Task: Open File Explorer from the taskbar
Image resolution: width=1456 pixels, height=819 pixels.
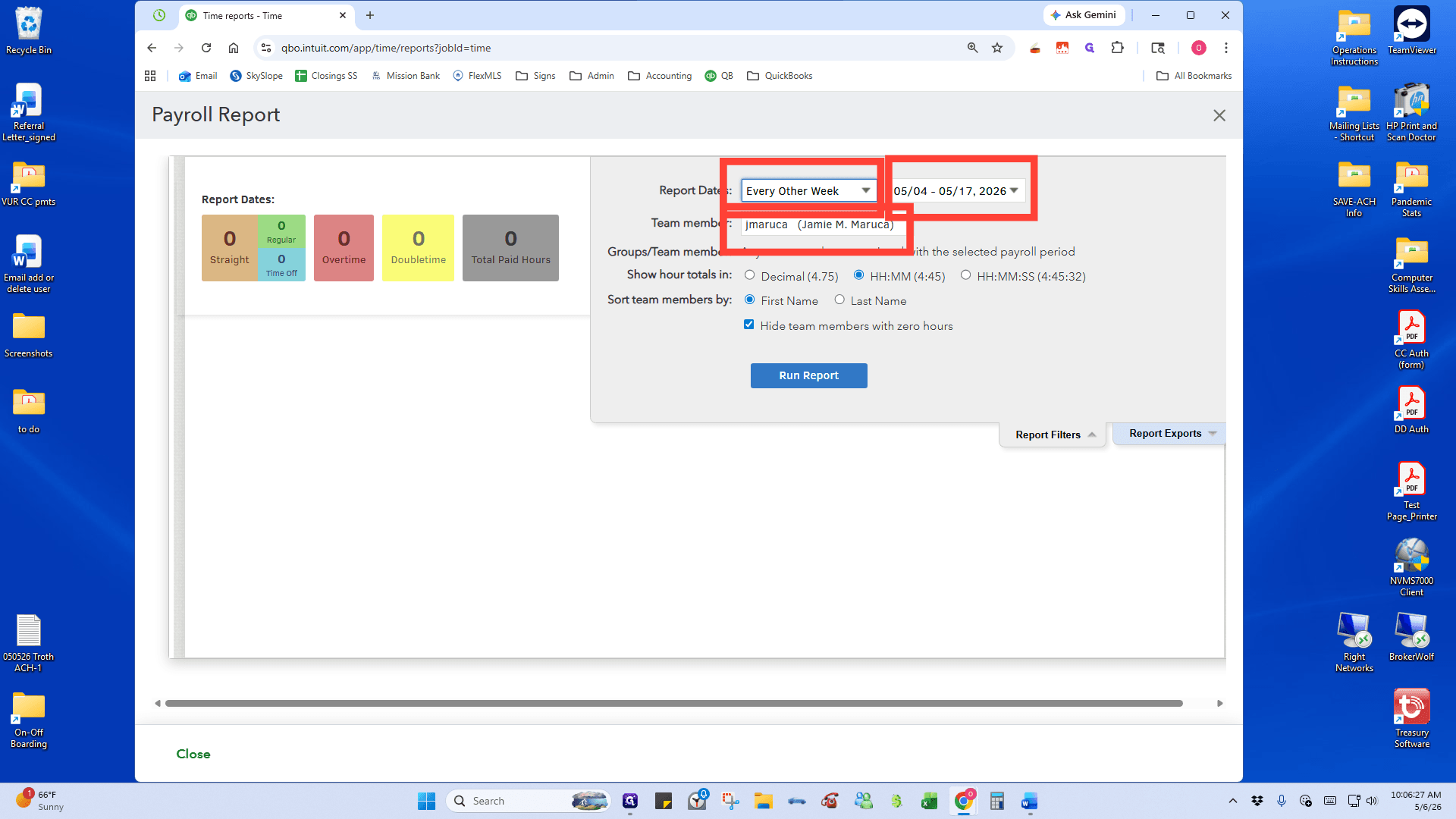Action: [763, 801]
